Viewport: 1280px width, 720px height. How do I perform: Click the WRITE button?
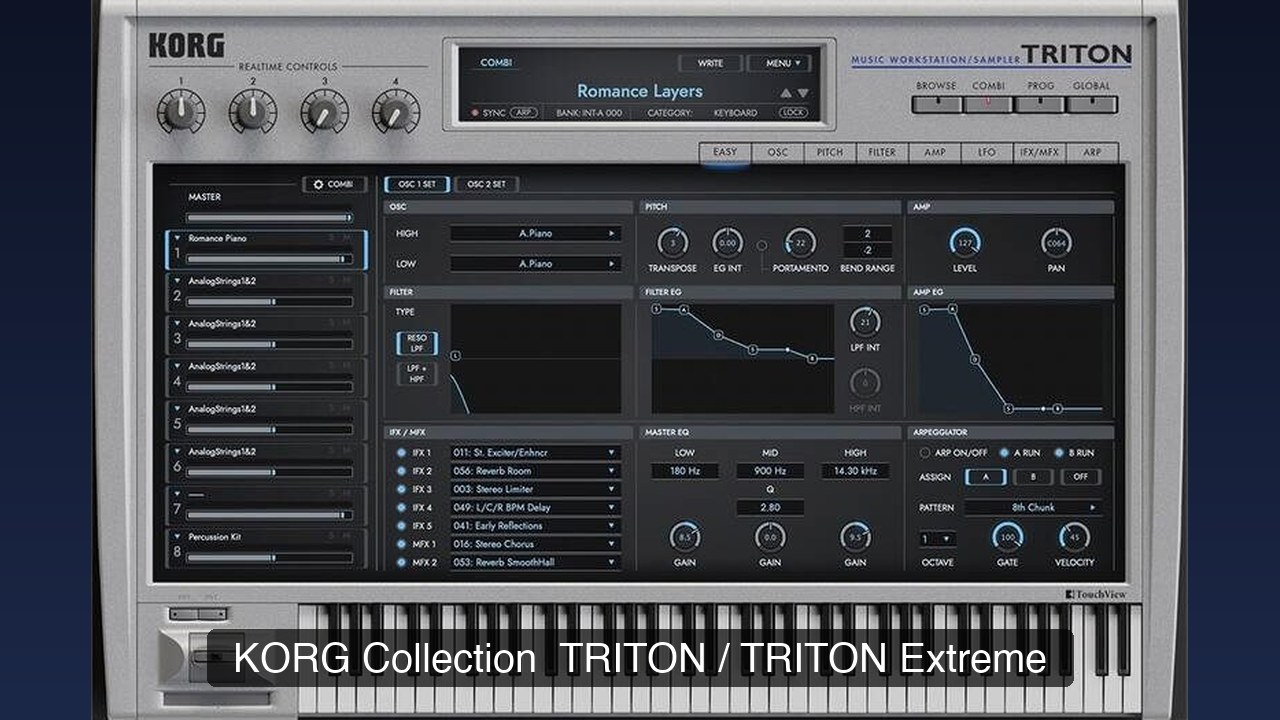[710, 63]
